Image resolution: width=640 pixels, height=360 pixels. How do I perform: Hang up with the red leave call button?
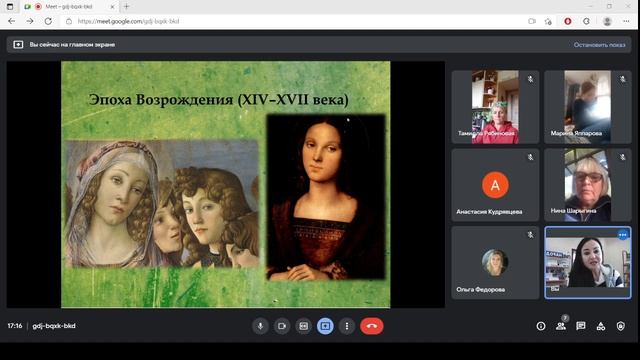click(371, 326)
